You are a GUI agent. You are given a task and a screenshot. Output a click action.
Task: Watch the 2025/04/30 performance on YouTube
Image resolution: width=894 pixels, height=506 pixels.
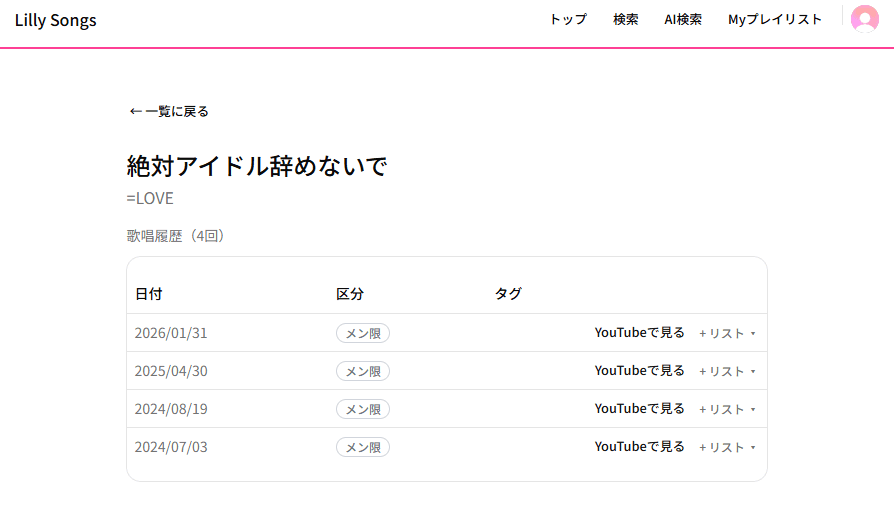[639, 371]
